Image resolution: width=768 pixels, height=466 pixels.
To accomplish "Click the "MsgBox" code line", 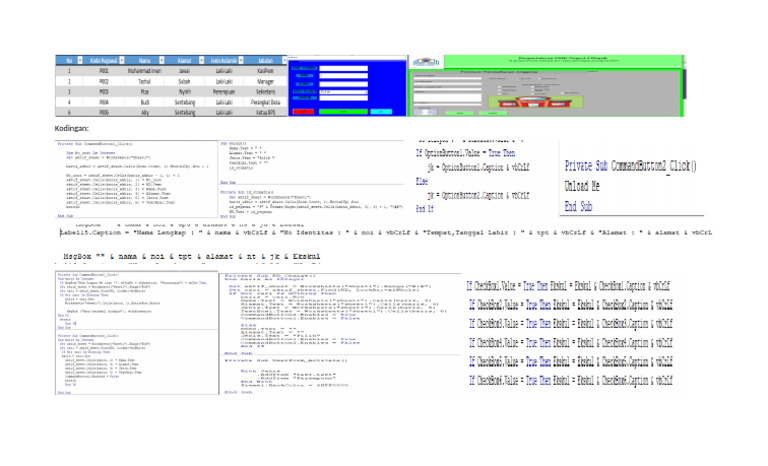I will pyautogui.click(x=192, y=256).
